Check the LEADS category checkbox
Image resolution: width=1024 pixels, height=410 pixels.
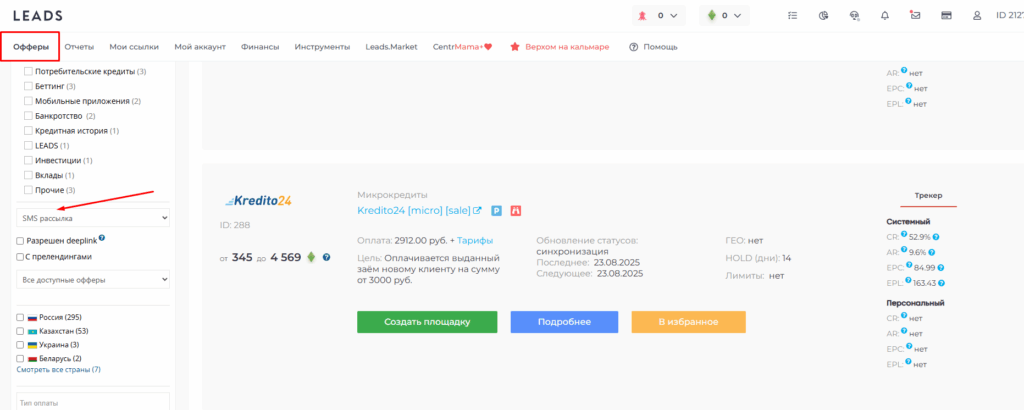28,146
